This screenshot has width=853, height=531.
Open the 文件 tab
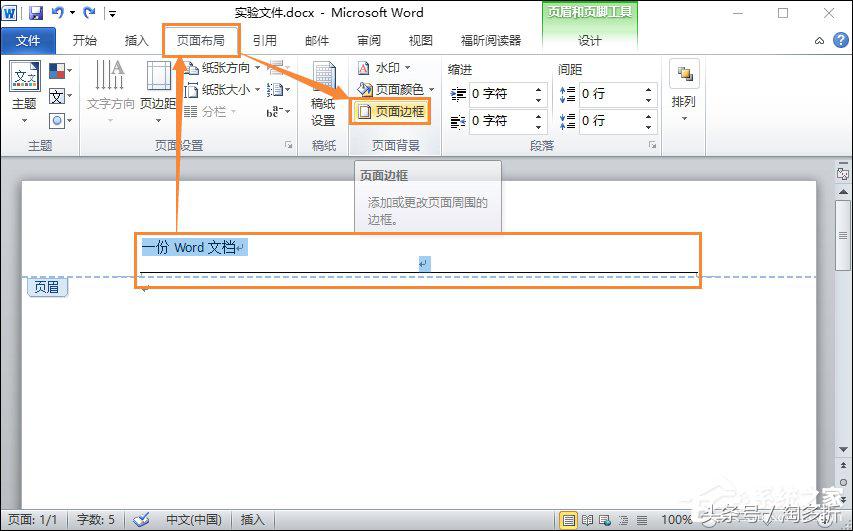click(28, 41)
